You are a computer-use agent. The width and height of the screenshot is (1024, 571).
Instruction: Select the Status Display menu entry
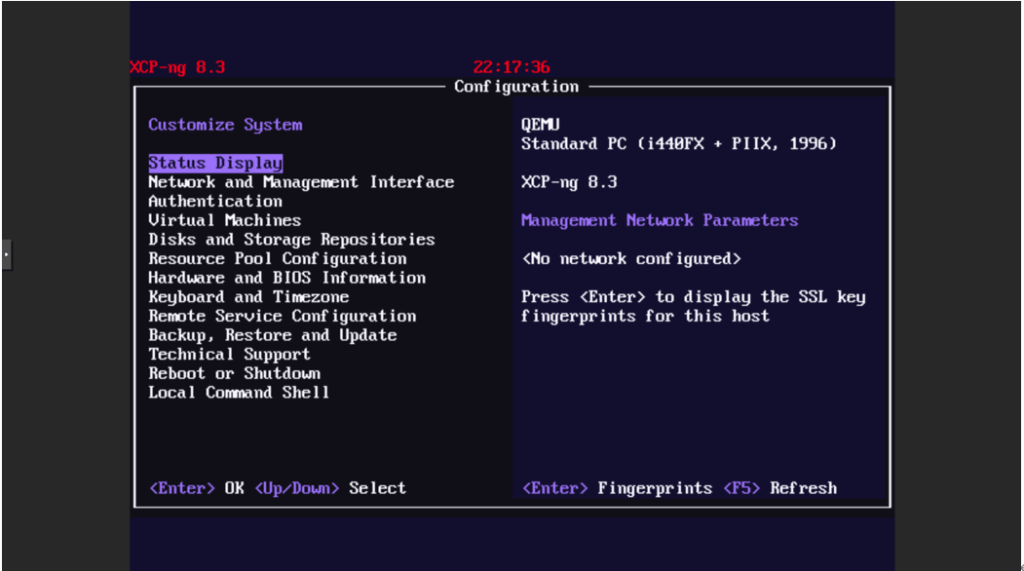point(215,163)
